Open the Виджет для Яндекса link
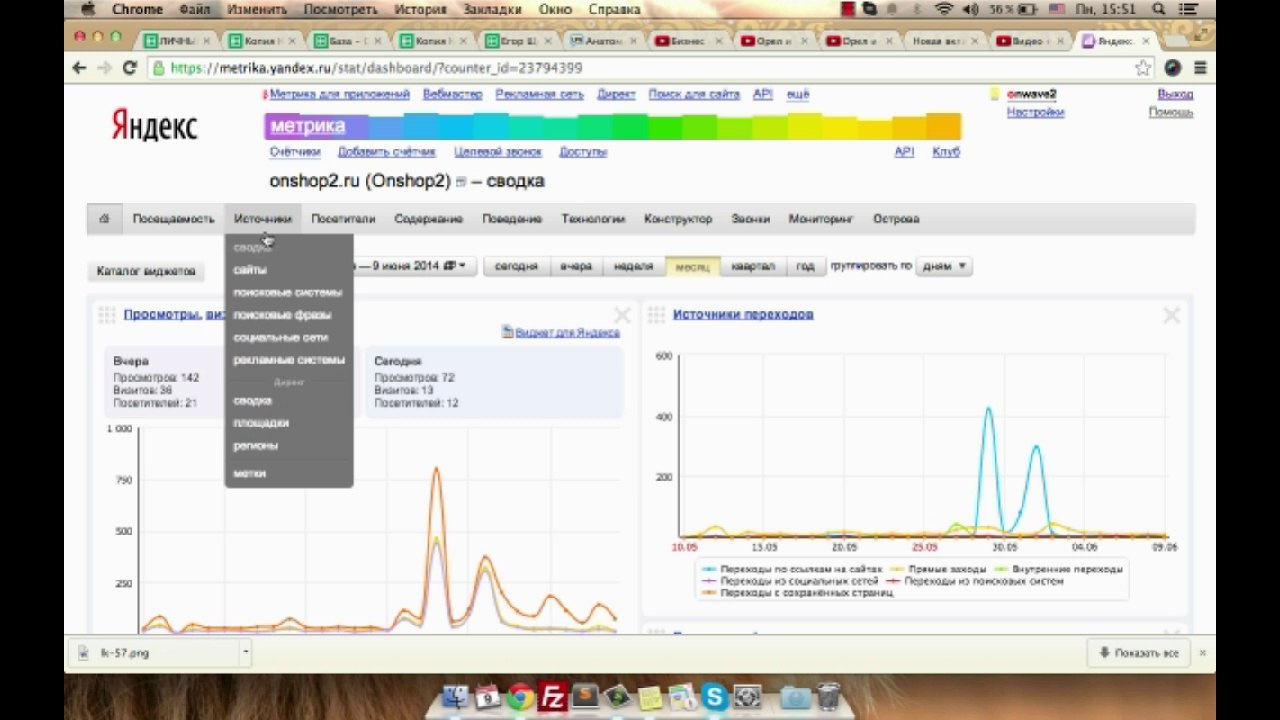 (567, 333)
